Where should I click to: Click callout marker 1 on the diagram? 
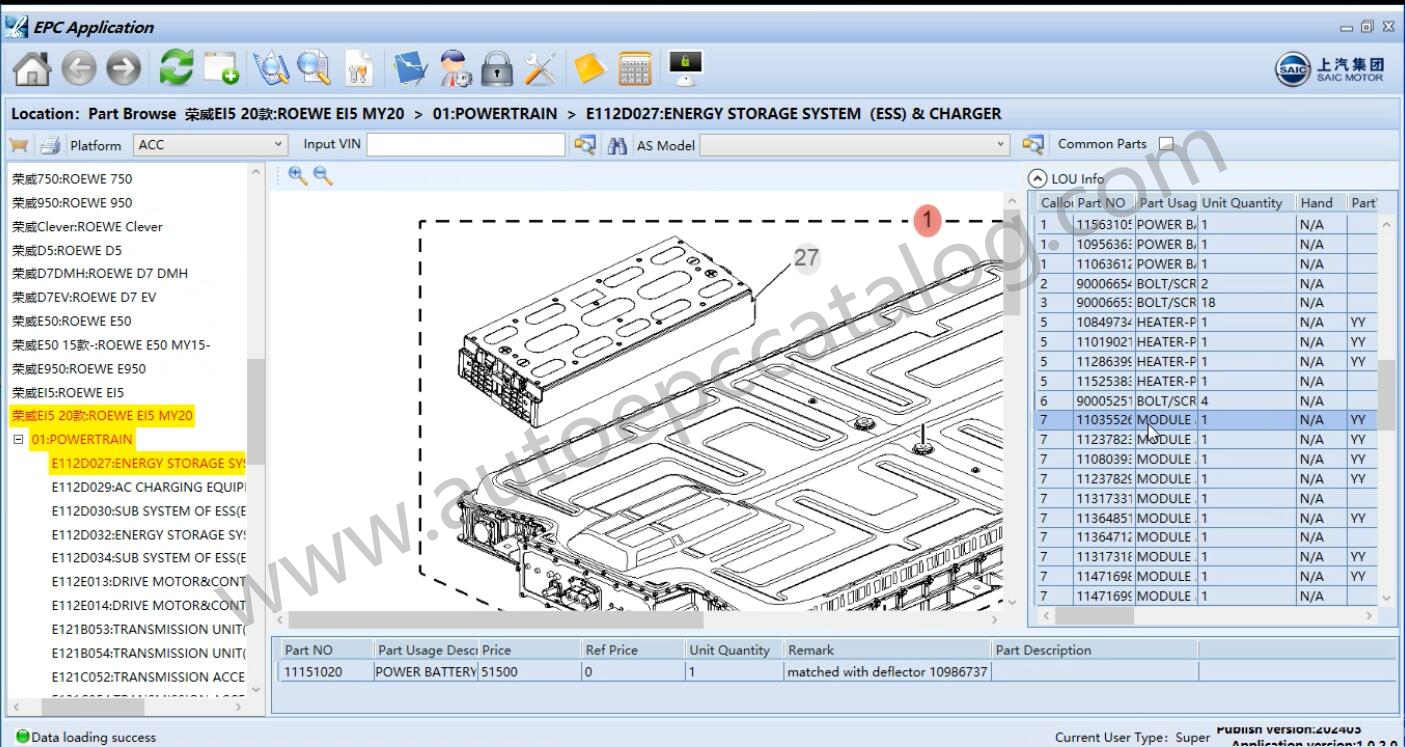[926, 219]
